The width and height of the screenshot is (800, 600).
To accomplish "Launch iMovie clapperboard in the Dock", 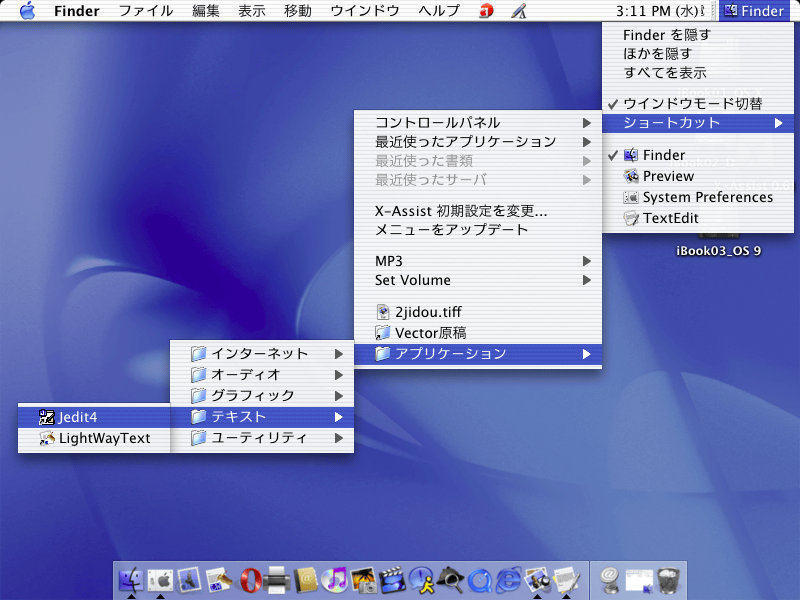I will (x=392, y=580).
